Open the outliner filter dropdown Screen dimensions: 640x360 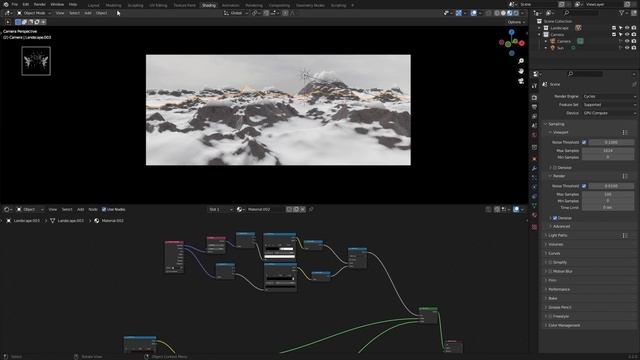click(623, 13)
